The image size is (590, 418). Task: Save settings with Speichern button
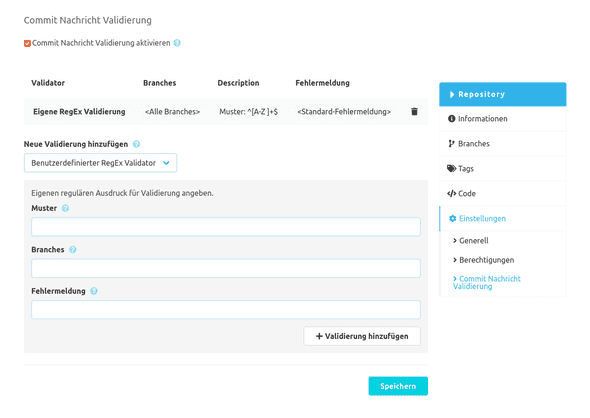398,386
